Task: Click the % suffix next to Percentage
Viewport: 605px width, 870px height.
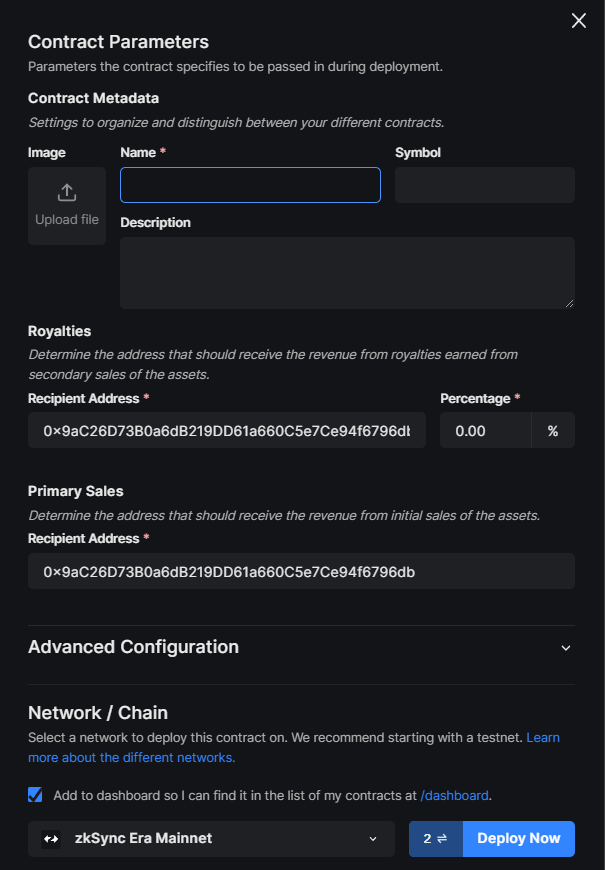Action: tap(553, 430)
